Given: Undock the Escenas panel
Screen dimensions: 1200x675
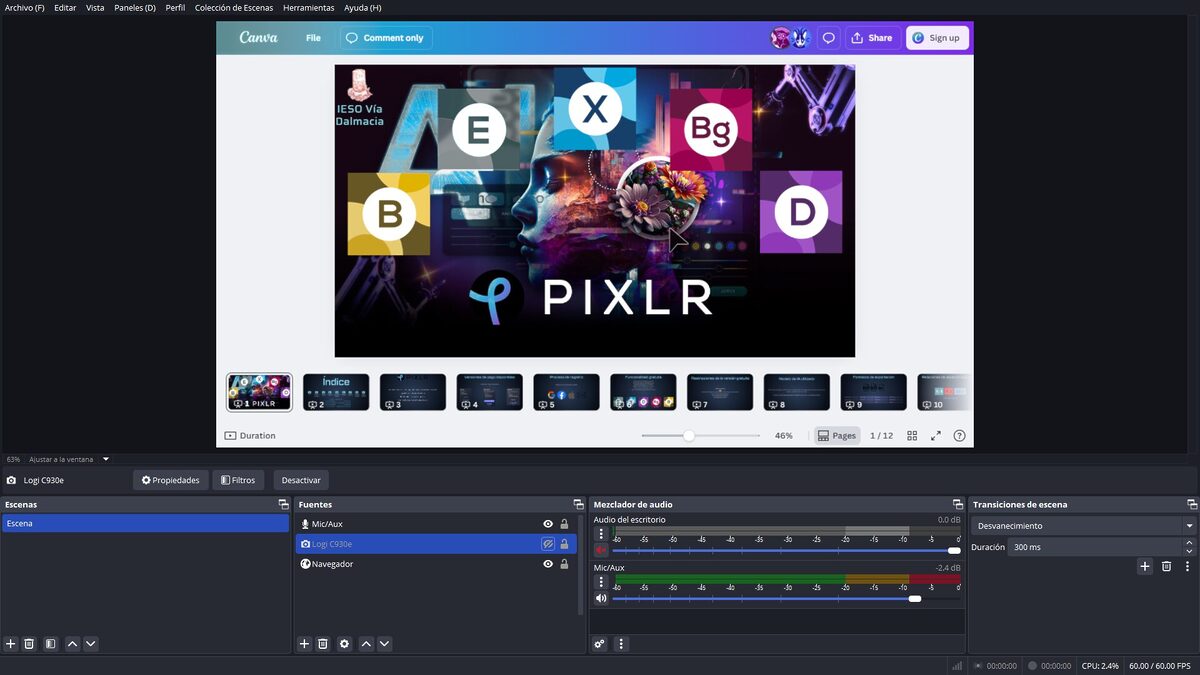Looking at the screenshot, I should 283,504.
